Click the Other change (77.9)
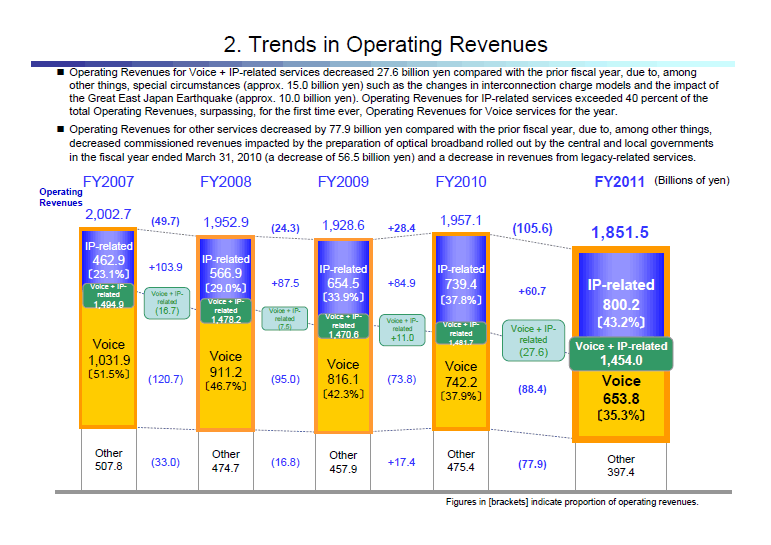 [x=532, y=464]
